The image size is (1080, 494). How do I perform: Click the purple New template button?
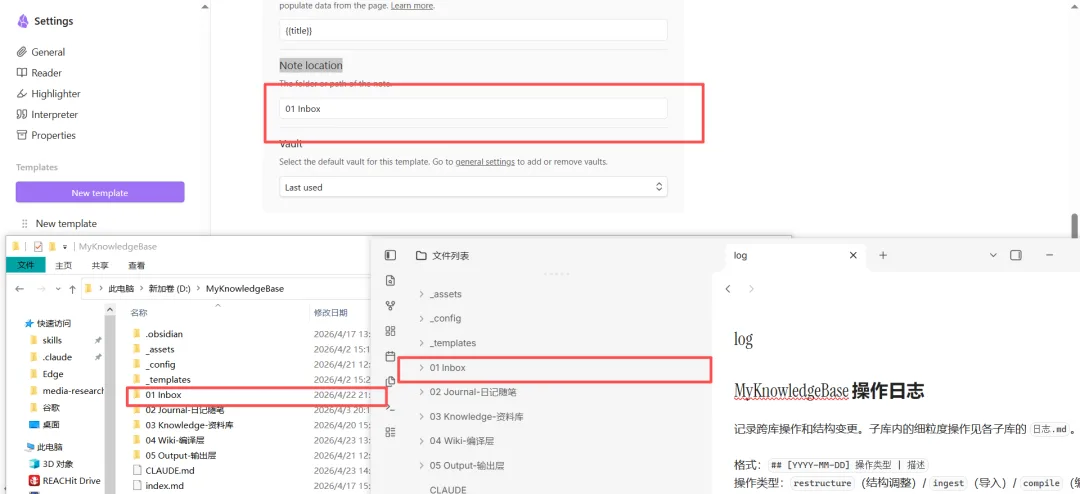pos(100,193)
